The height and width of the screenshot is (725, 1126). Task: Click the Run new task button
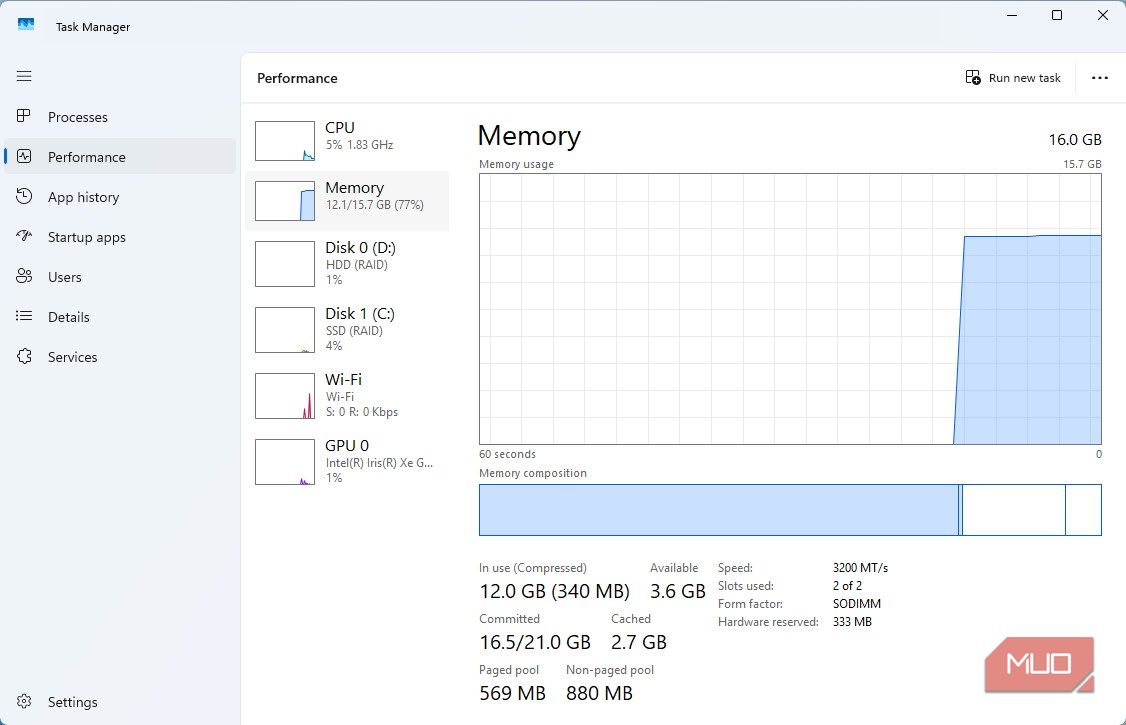pos(1013,78)
